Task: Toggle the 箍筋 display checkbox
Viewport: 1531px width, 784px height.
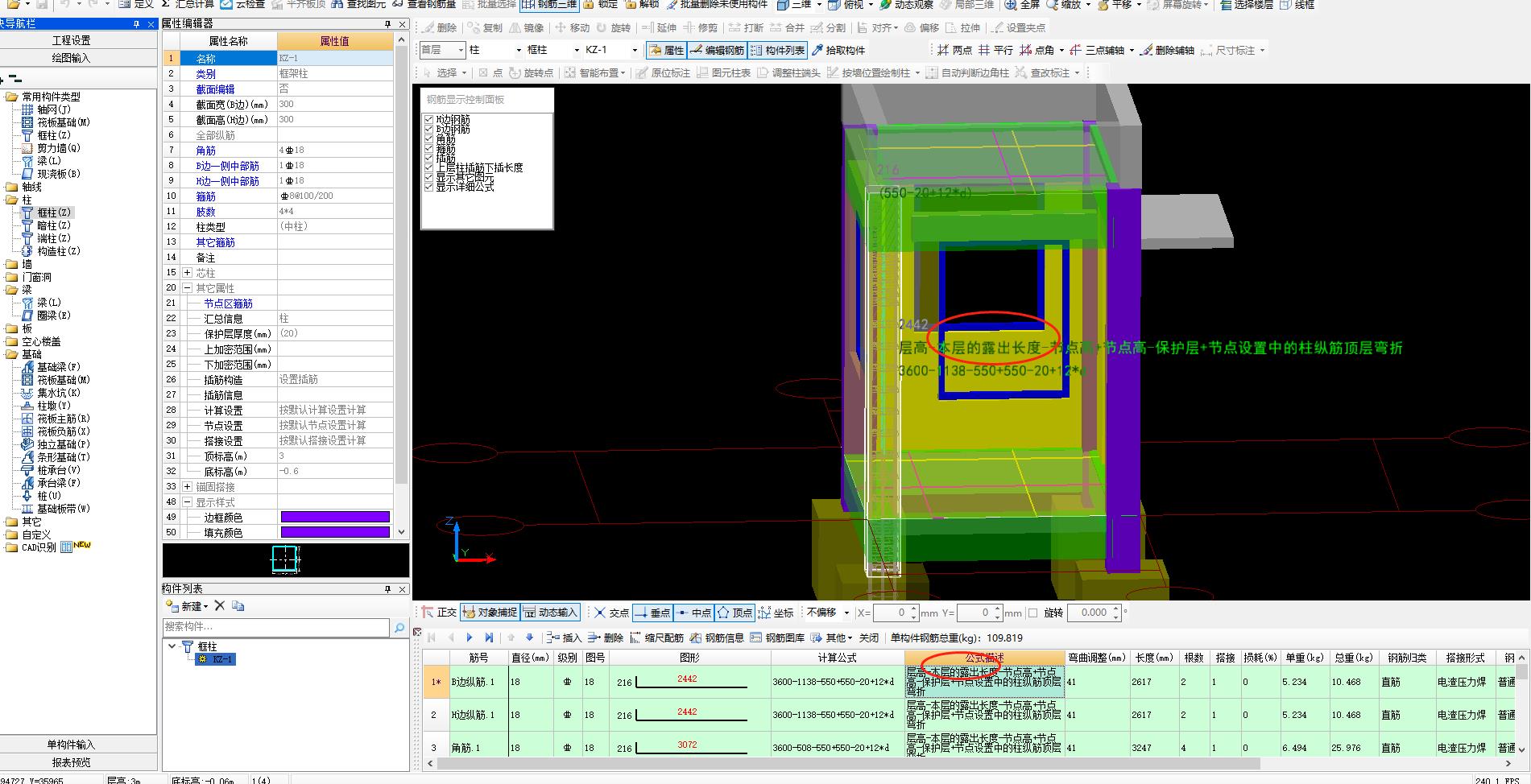Action: (x=428, y=148)
